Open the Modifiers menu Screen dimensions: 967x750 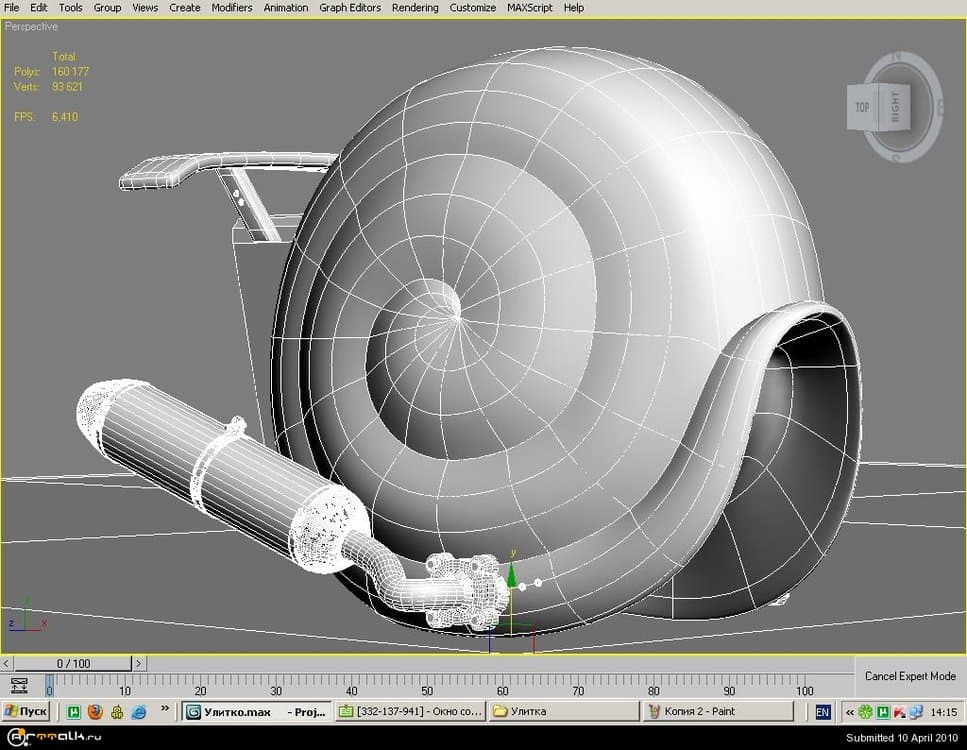tap(232, 7)
